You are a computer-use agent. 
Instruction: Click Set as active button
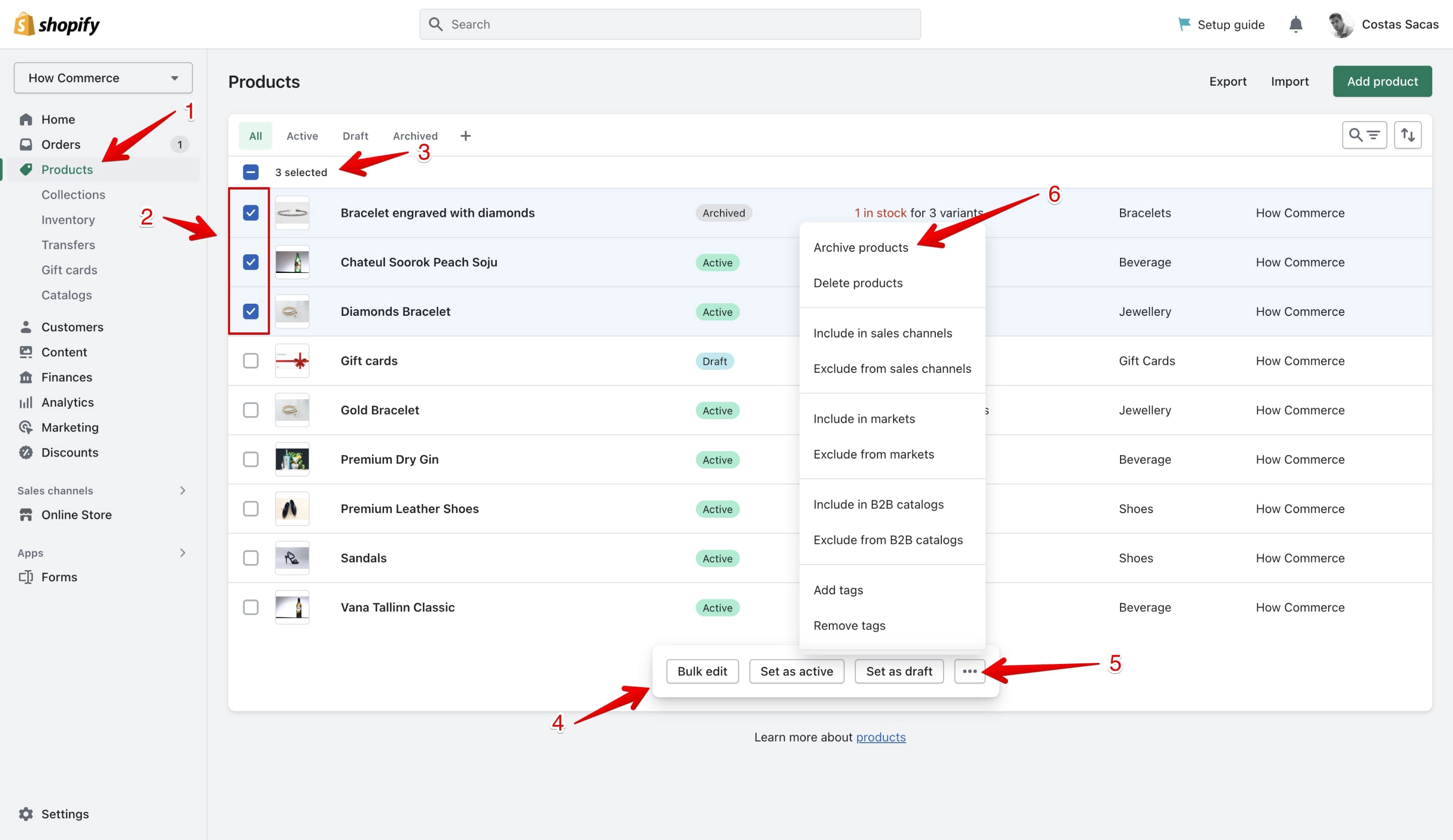(x=796, y=671)
